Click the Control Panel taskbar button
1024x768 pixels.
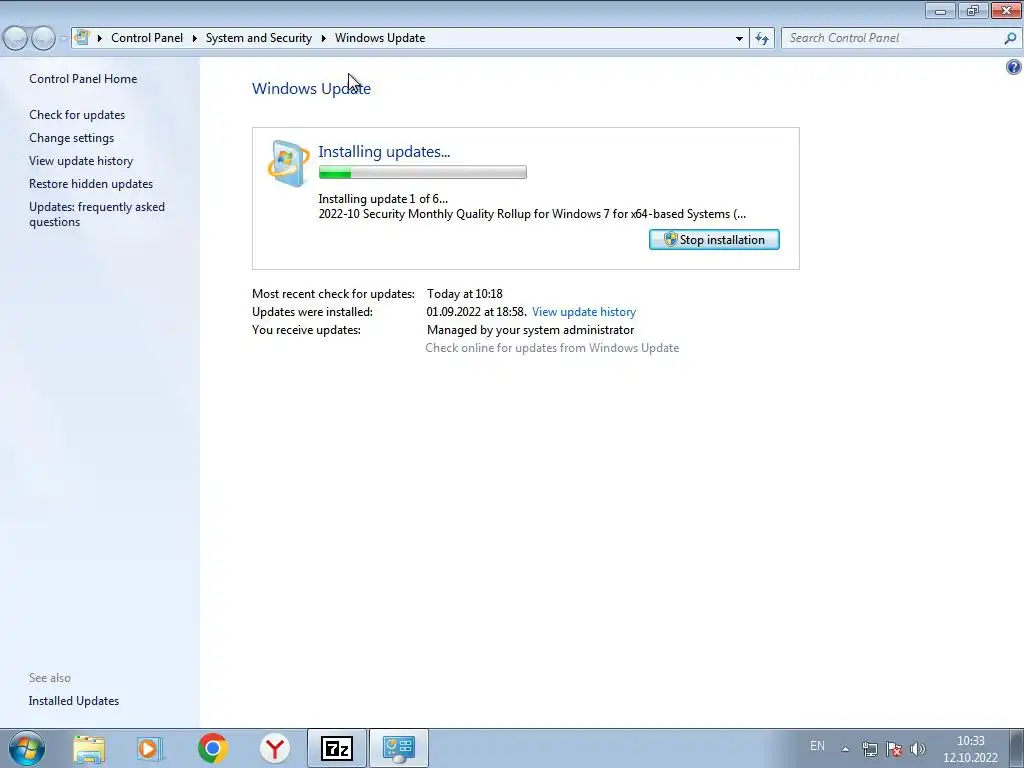coord(399,748)
